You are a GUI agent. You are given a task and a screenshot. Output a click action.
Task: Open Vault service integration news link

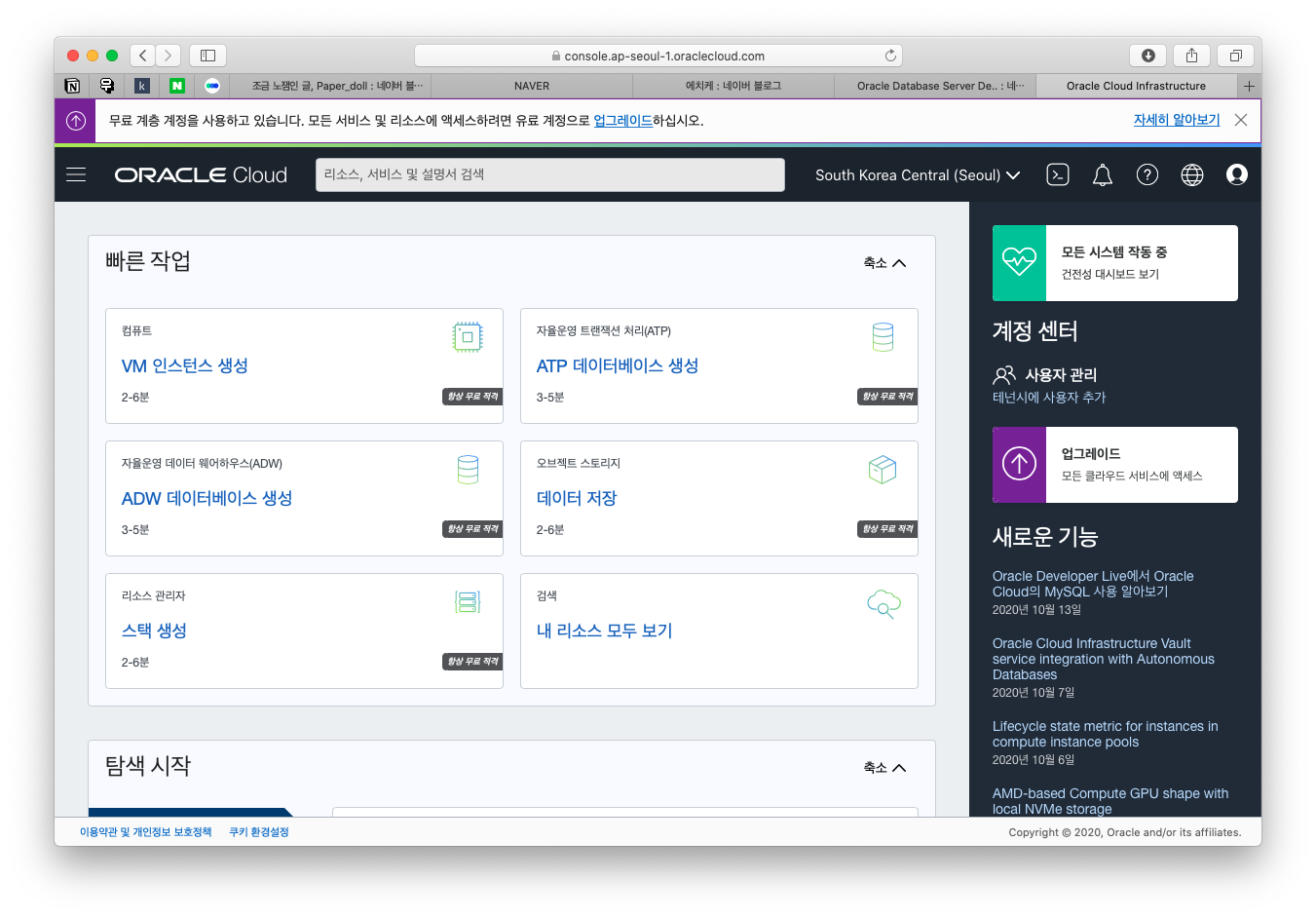click(1104, 659)
